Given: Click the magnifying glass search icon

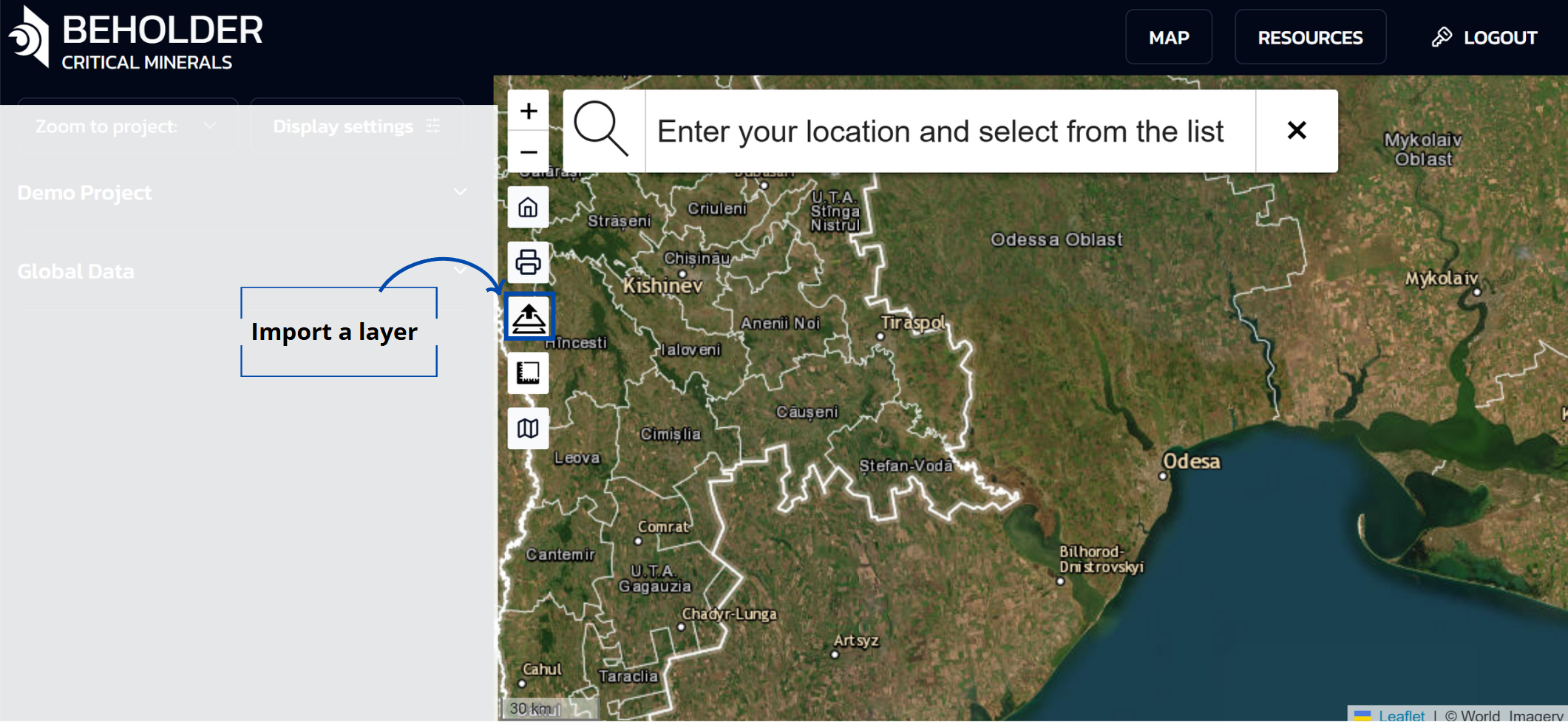Looking at the screenshot, I should (x=602, y=131).
